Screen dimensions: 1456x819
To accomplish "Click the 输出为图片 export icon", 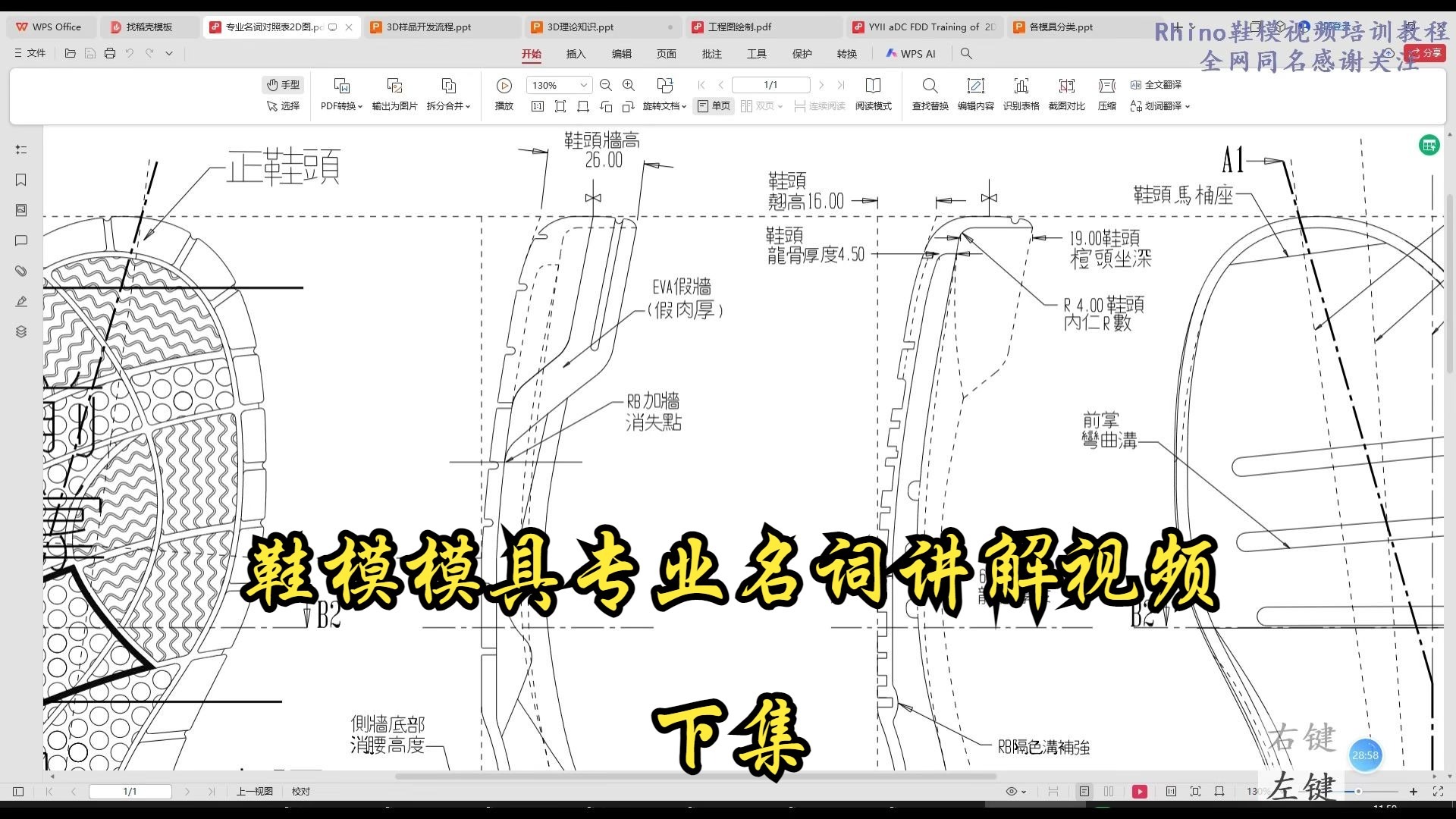I will coord(393,94).
